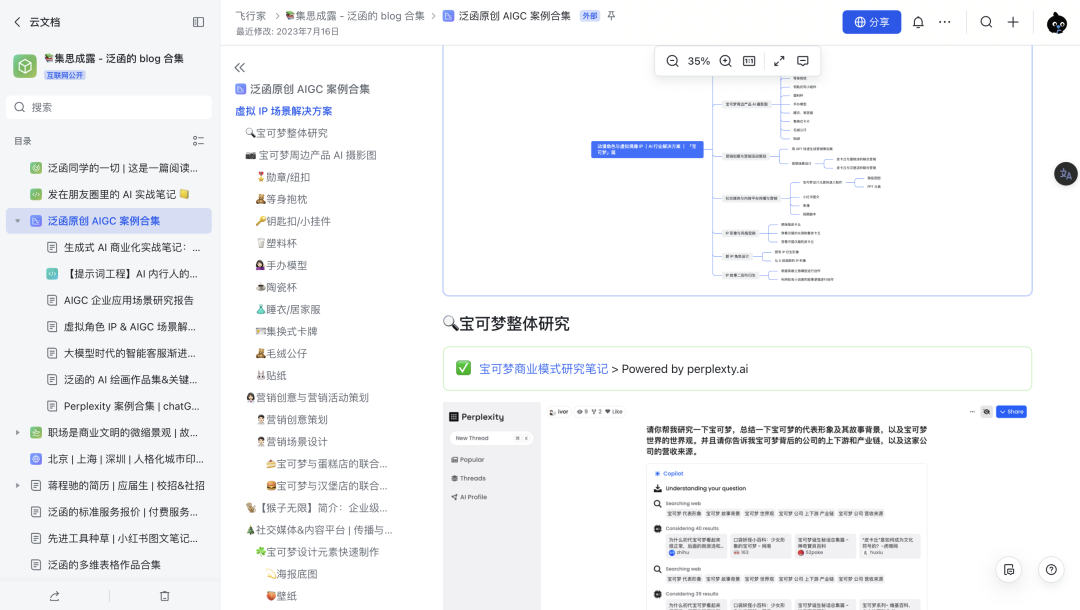The height and width of the screenshot is (610, 1080).
Task: Create new document with plus icon
Action: [x=1012, y=22]
